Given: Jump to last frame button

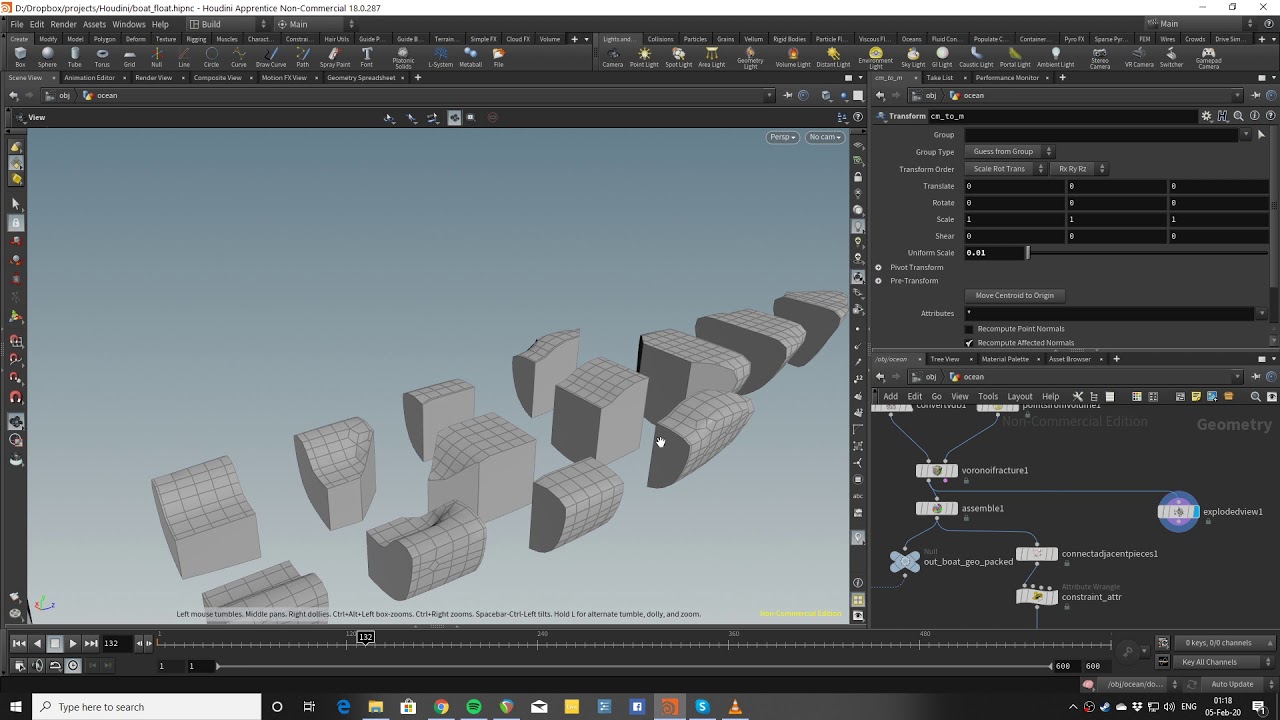Looking at the screenshot, I should 91,643.
